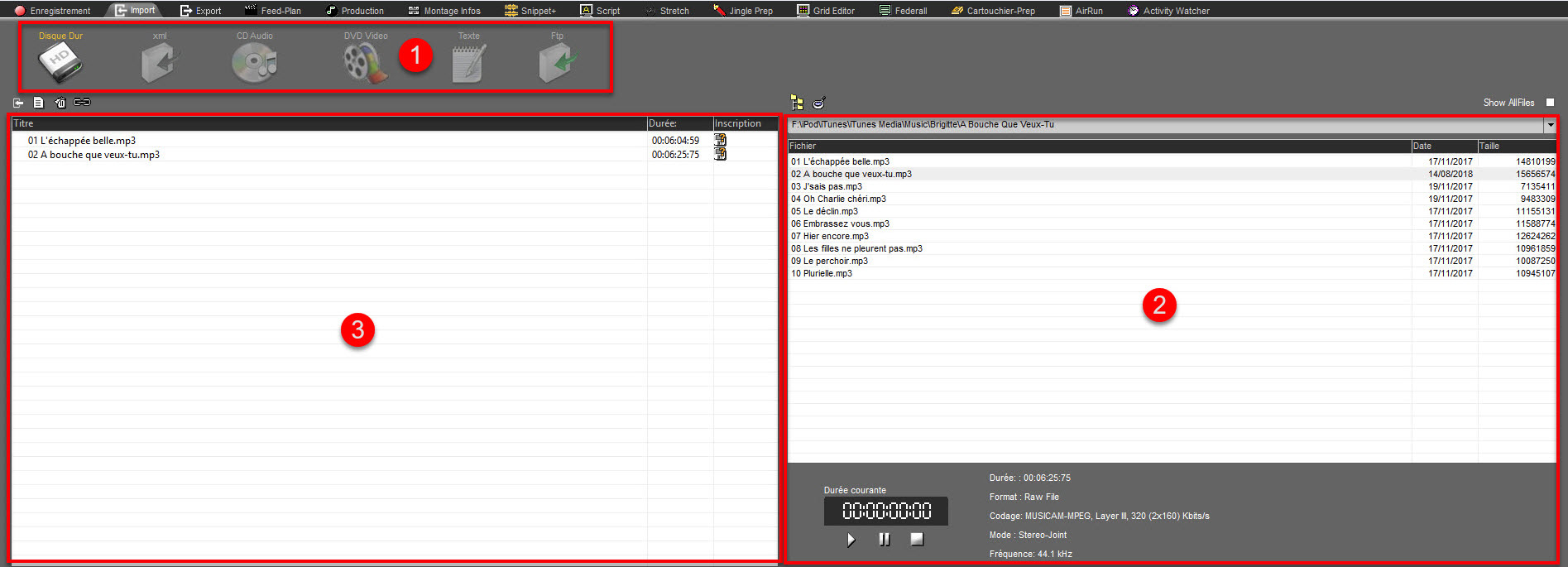Image resolution: width=1568 pixels, height=567 pixels.
Task: Click the Texte notepad import icon
Action: click(468, 63)
